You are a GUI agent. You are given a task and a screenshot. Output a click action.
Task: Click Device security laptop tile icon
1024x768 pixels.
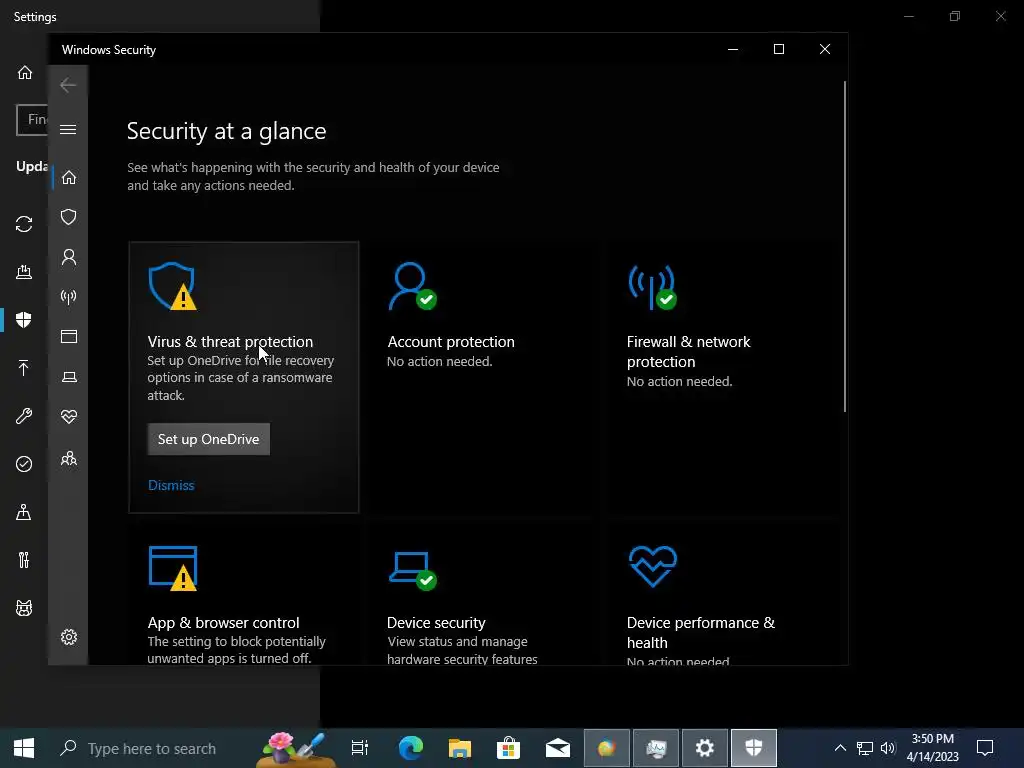[x=412, y=571]
